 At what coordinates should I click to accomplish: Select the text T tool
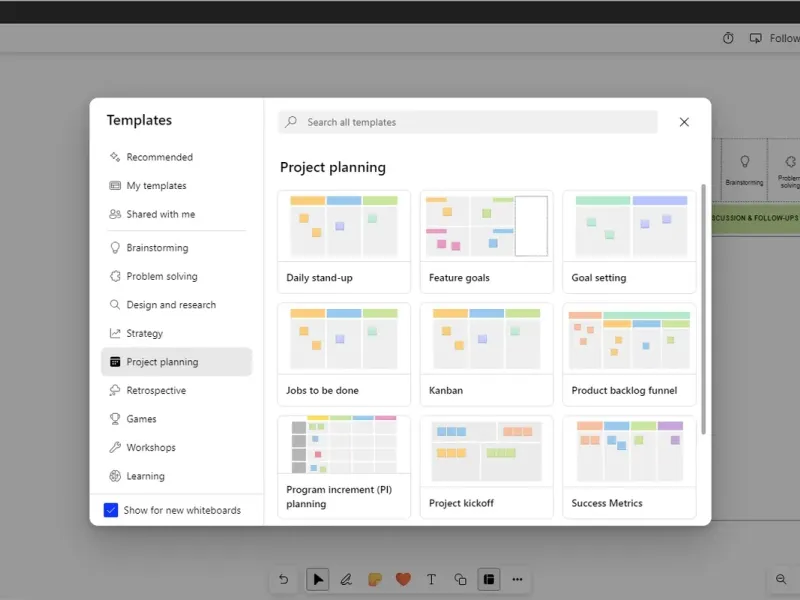[x=432, y=579]
